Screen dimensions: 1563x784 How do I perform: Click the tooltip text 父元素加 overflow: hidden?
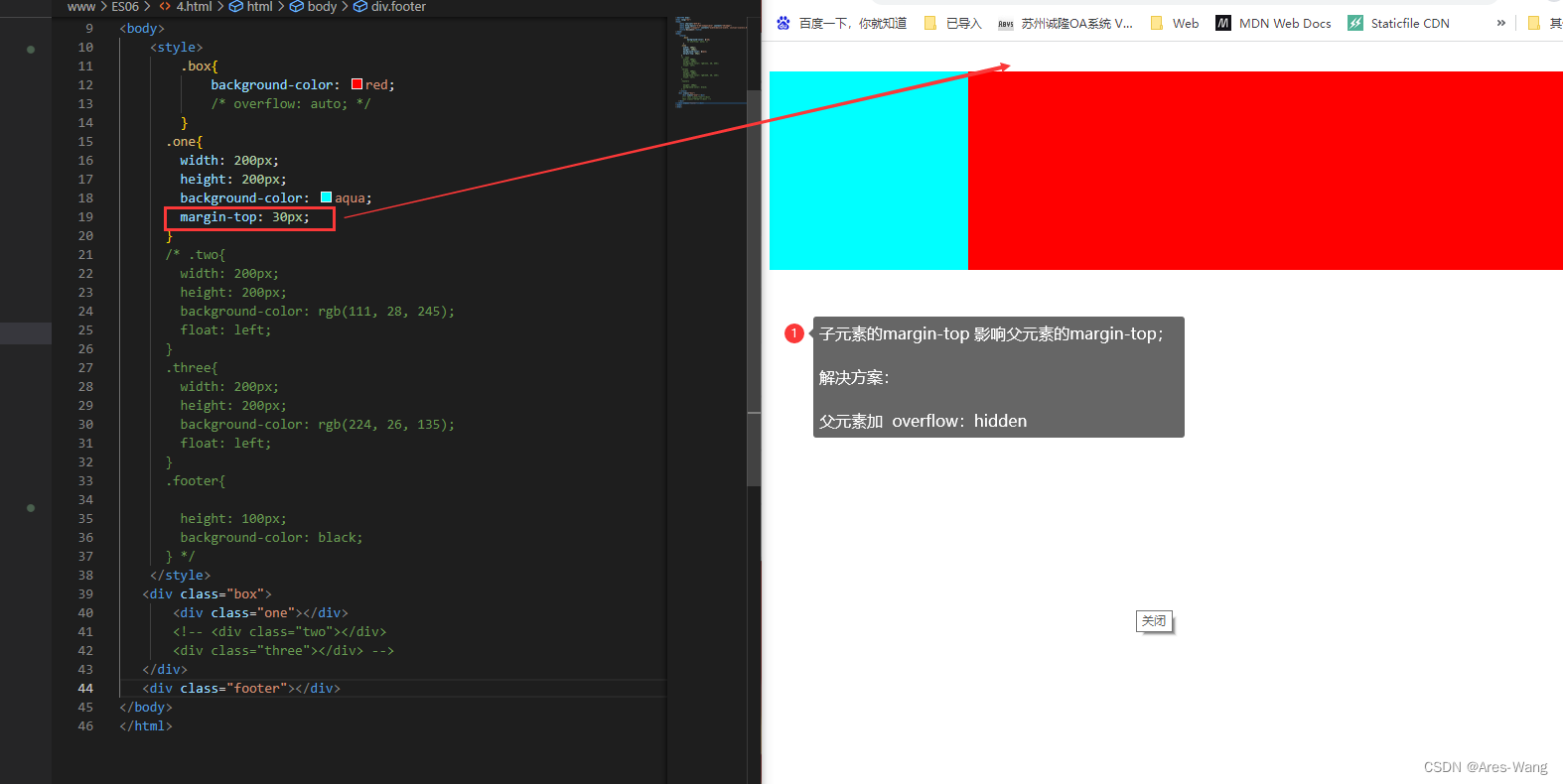click(923, 421)
